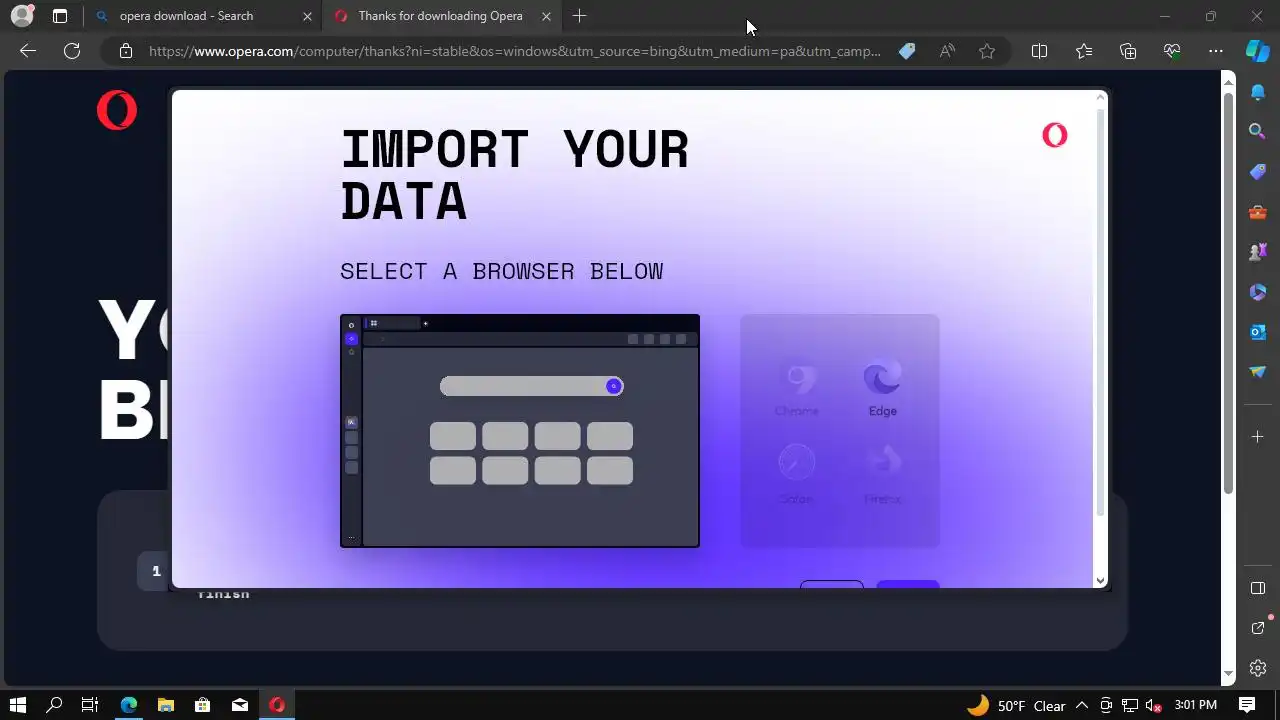1280x720 pixels.
Task: Select Chrome in import browser list
Action: (797, 389)
